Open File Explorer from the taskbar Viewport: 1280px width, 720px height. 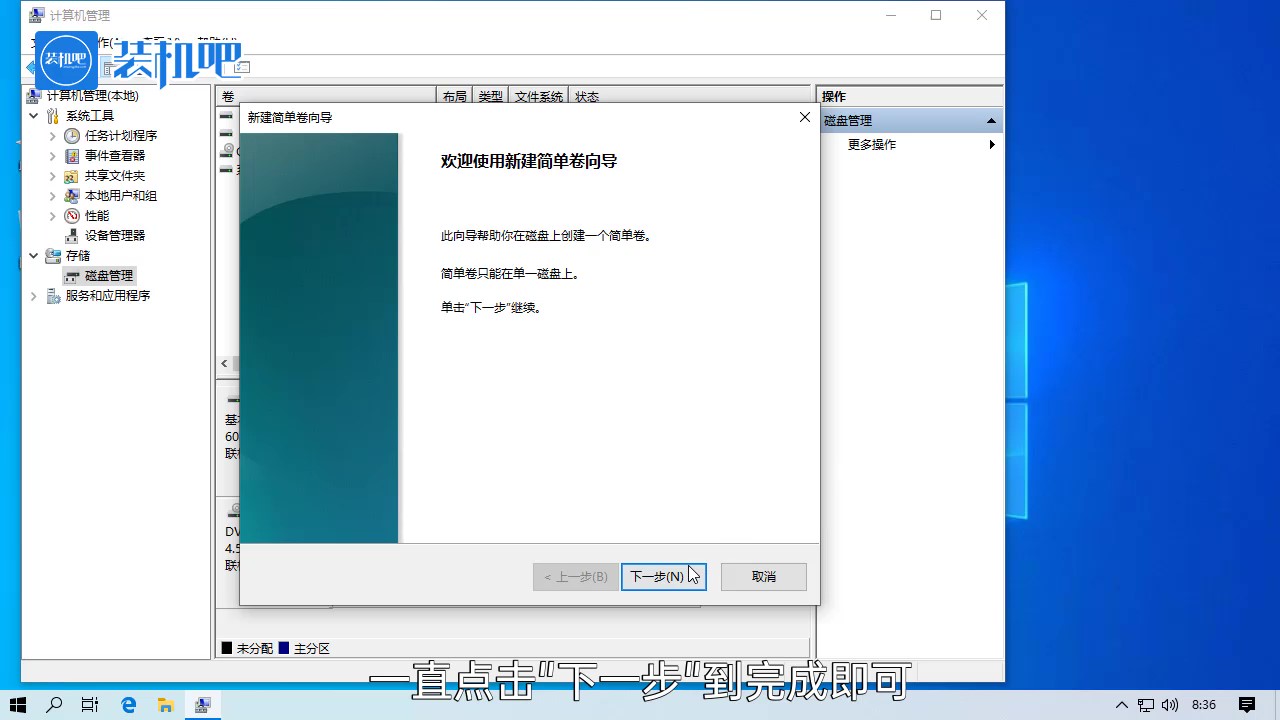point(166,704)
